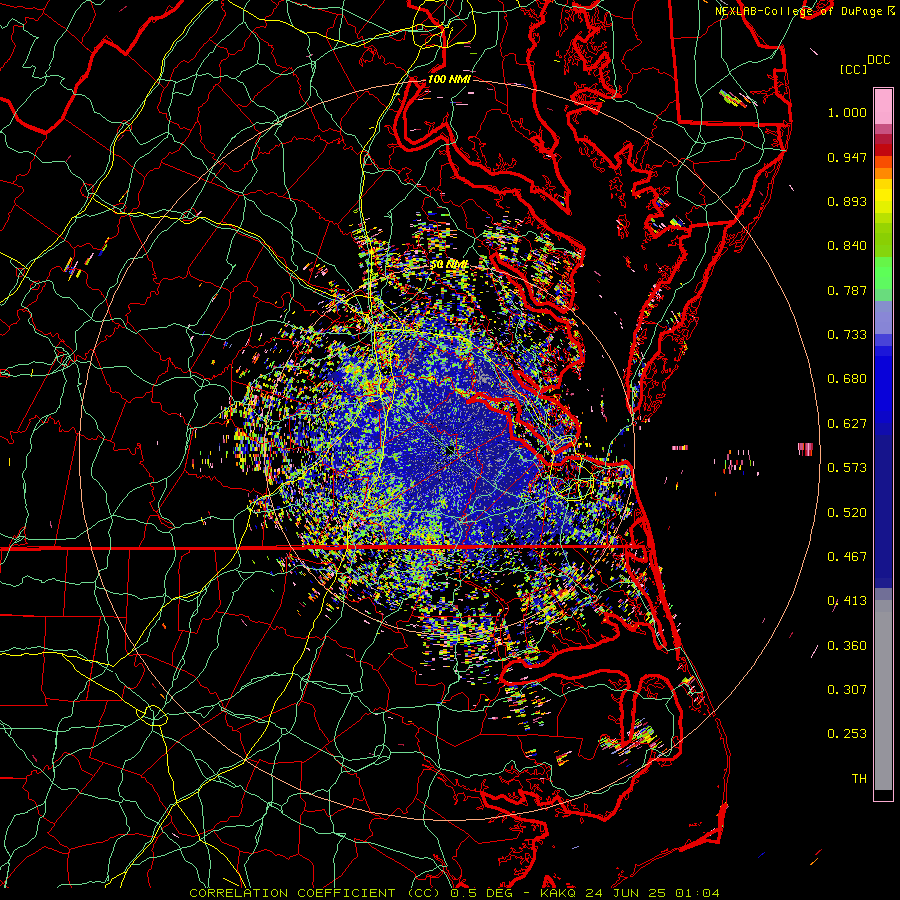Pick the gray segment of the color scale
This screenshot has width=900, height=900.
click(x=883, y=695)
